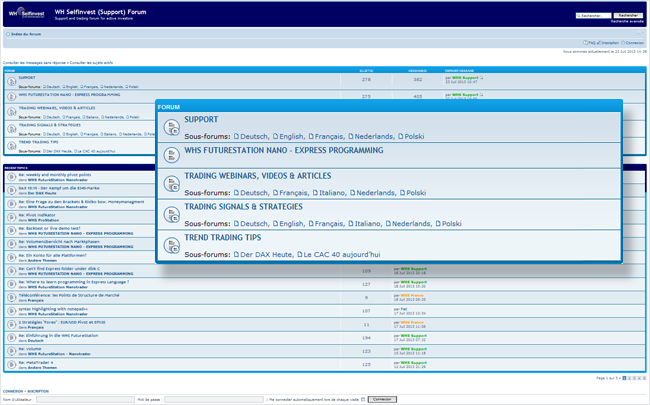The width and height of the screenshot is (650, 405).
Task: Click the WH Selfinvest logo
Action: pyautogui.click(x=28, y=13)
